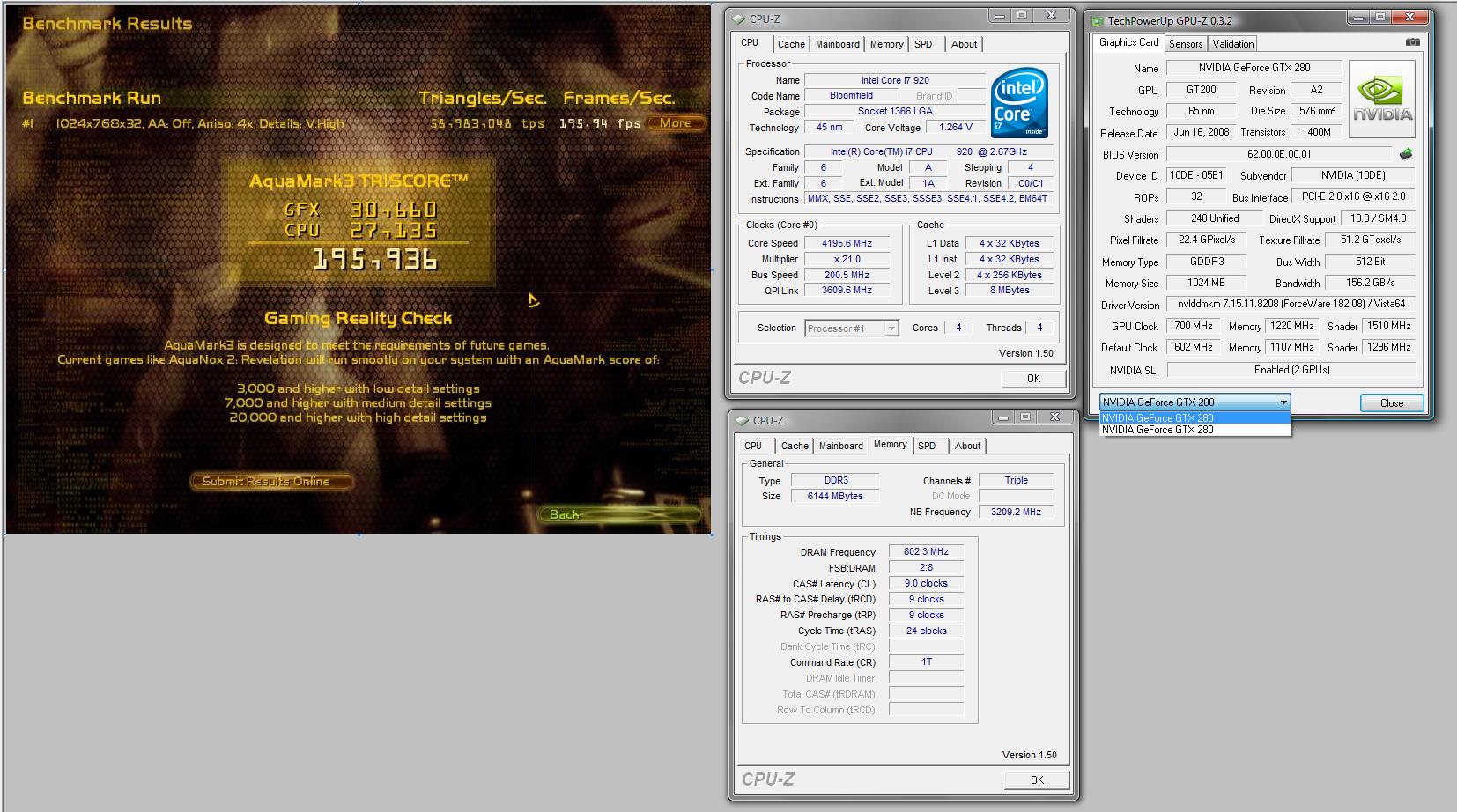This screenshot has width=1457, height=812.
Task: Click the AquaMark3 CPU score 27,135
Action: tap(393, 231)
